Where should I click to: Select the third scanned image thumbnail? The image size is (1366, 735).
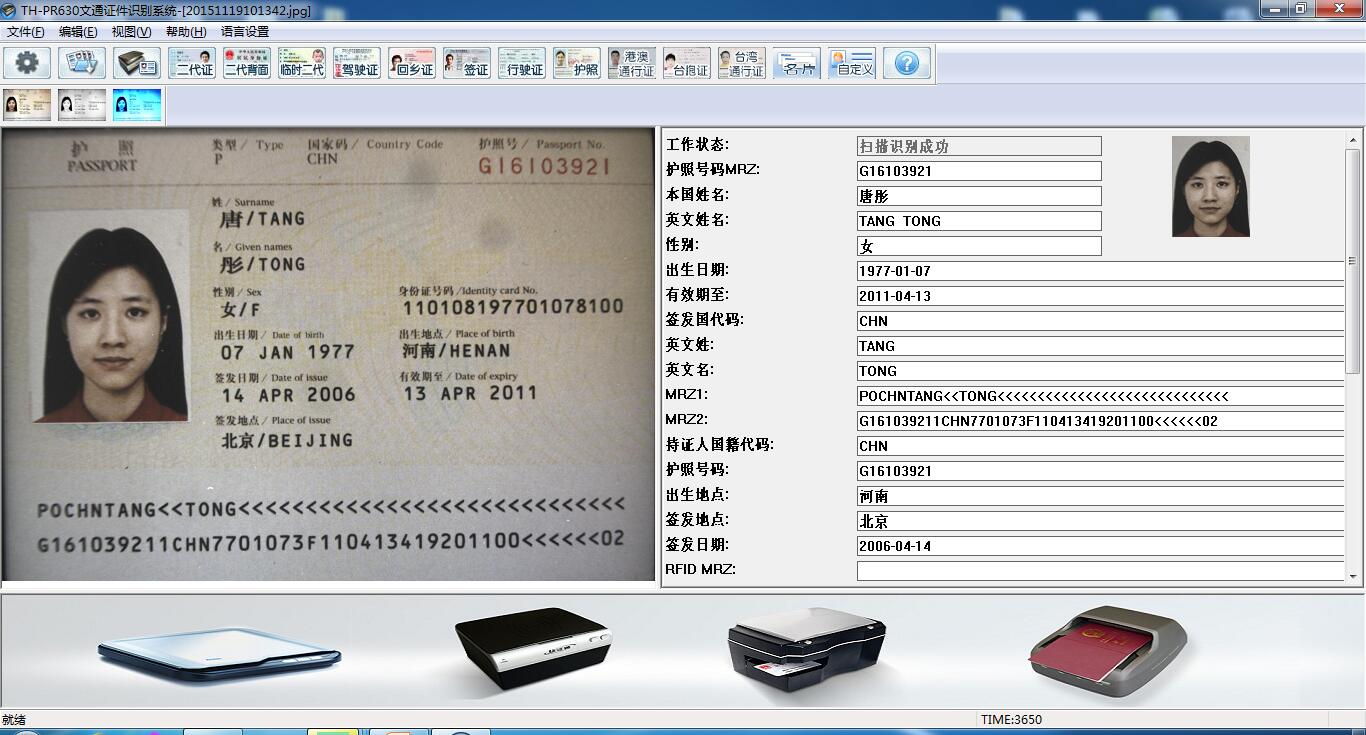tap(137, 103)
